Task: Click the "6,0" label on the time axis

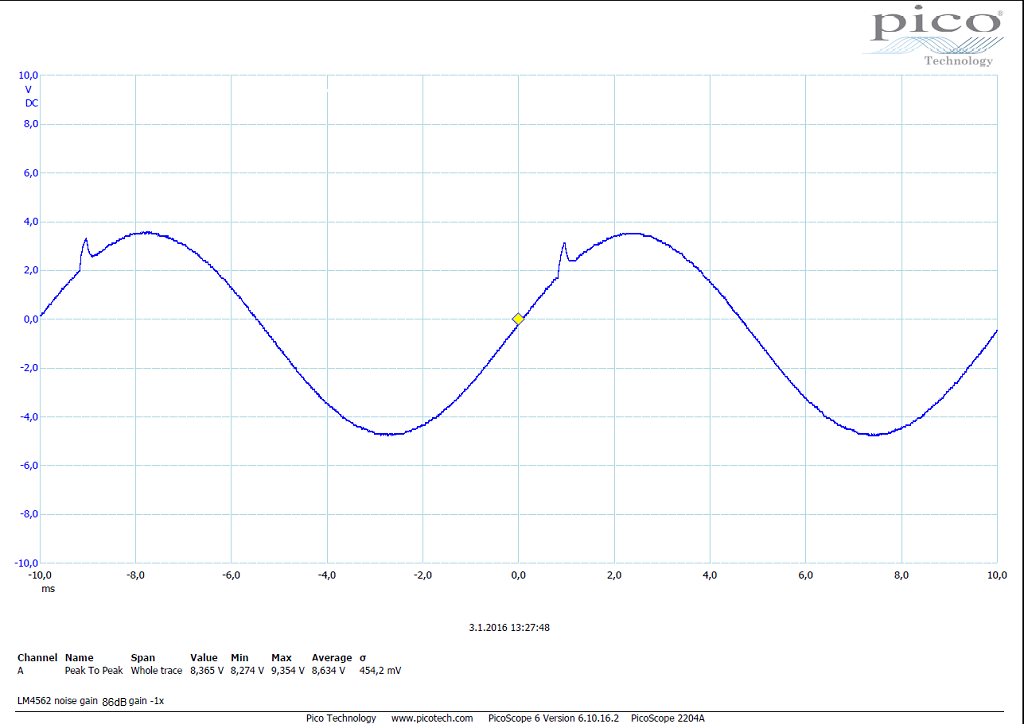Action: pos(805,575)
